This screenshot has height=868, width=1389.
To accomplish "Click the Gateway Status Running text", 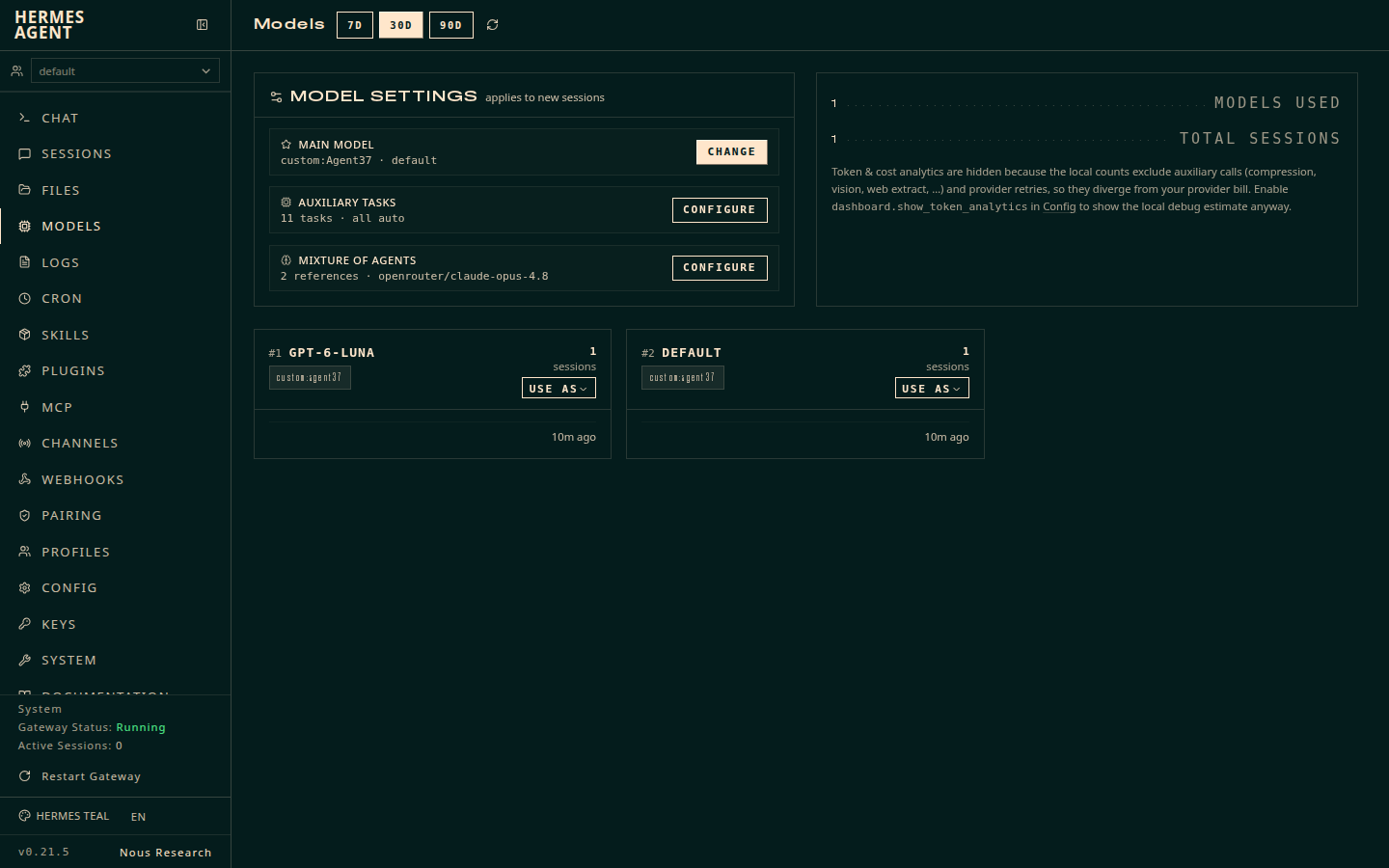I will 92,727.
